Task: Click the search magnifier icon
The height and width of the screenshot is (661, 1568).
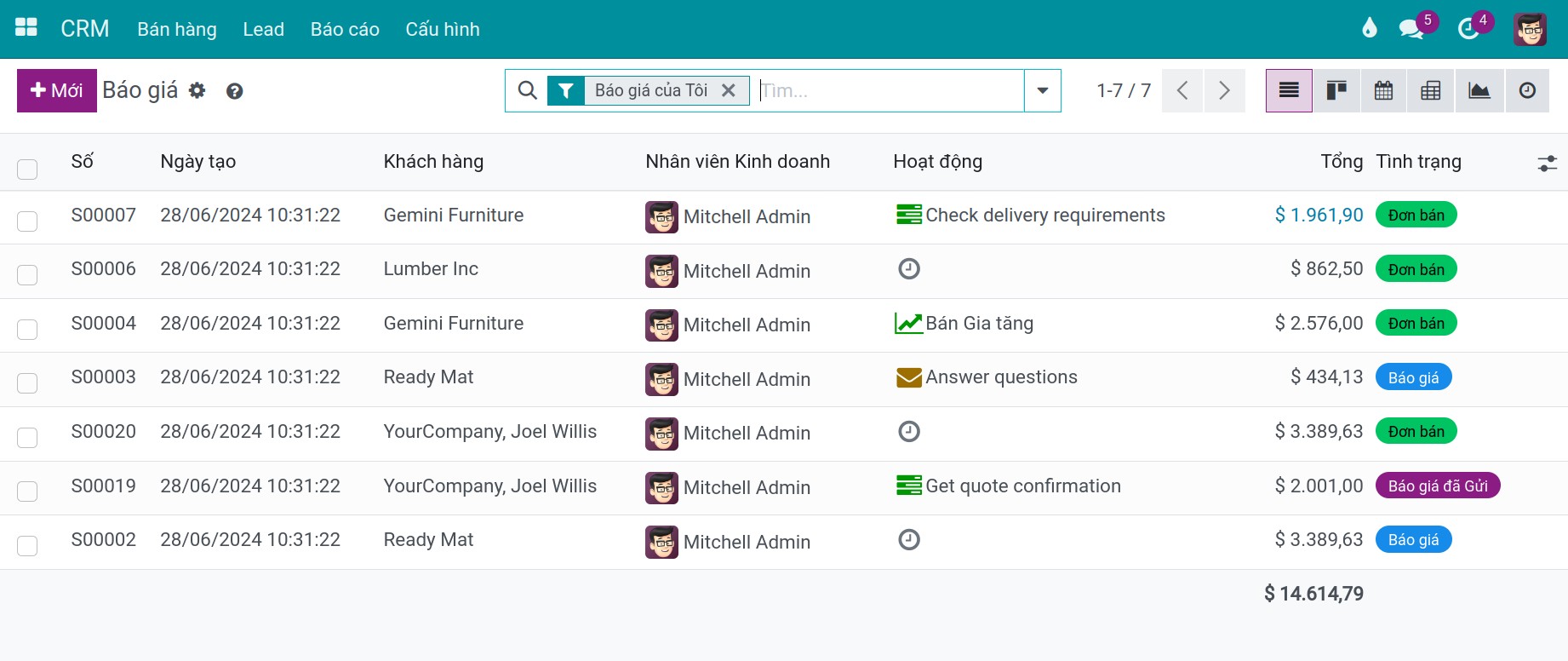Action: [528, 90]
